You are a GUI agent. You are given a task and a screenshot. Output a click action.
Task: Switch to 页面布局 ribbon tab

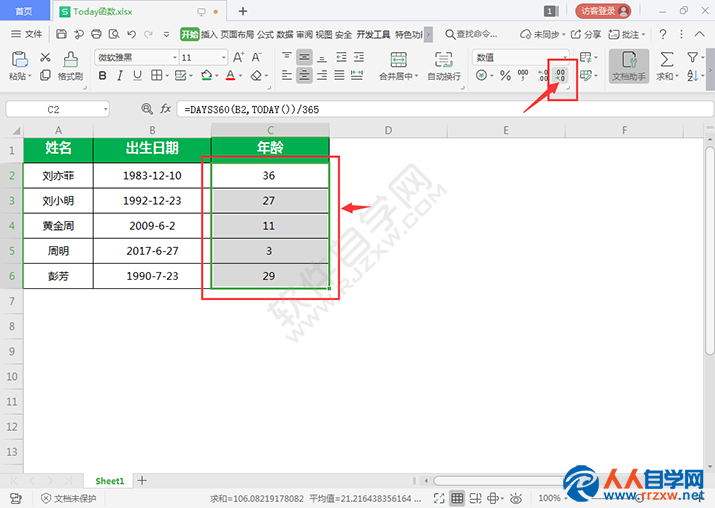[x=237, y=35]
